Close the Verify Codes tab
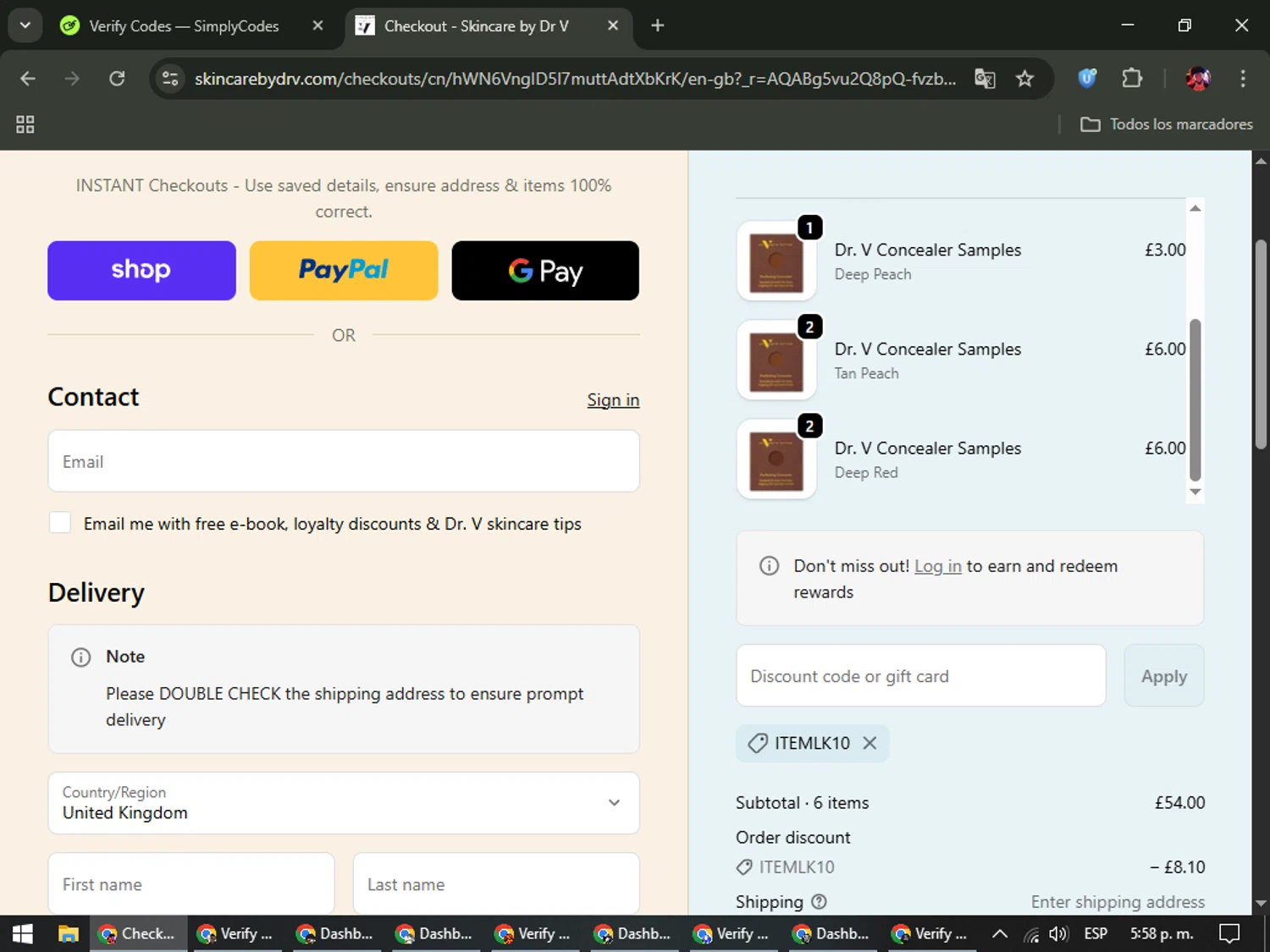1270x952 pixels. [317, 26]
